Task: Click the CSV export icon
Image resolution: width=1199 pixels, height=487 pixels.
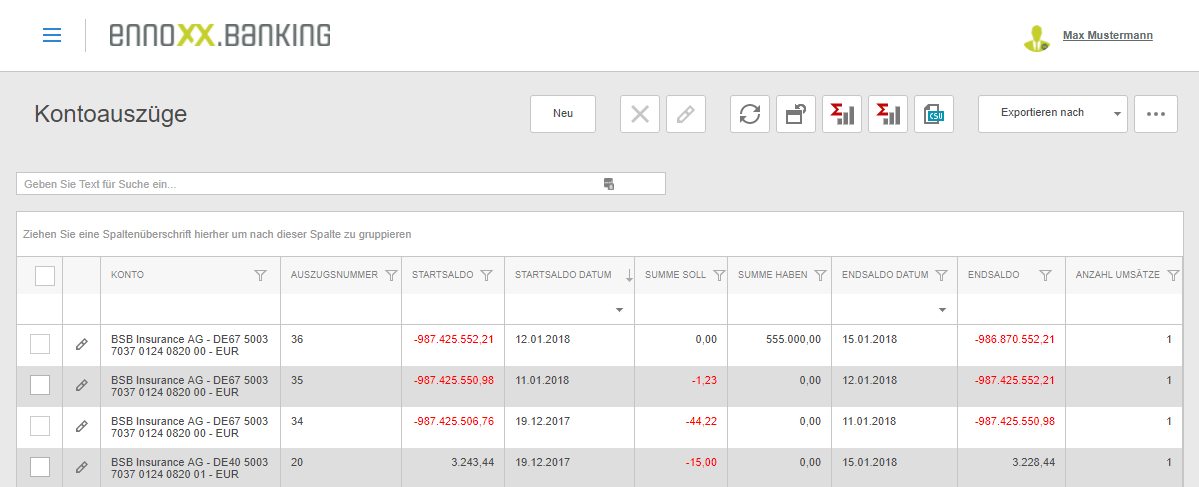Action: (934, 114)
